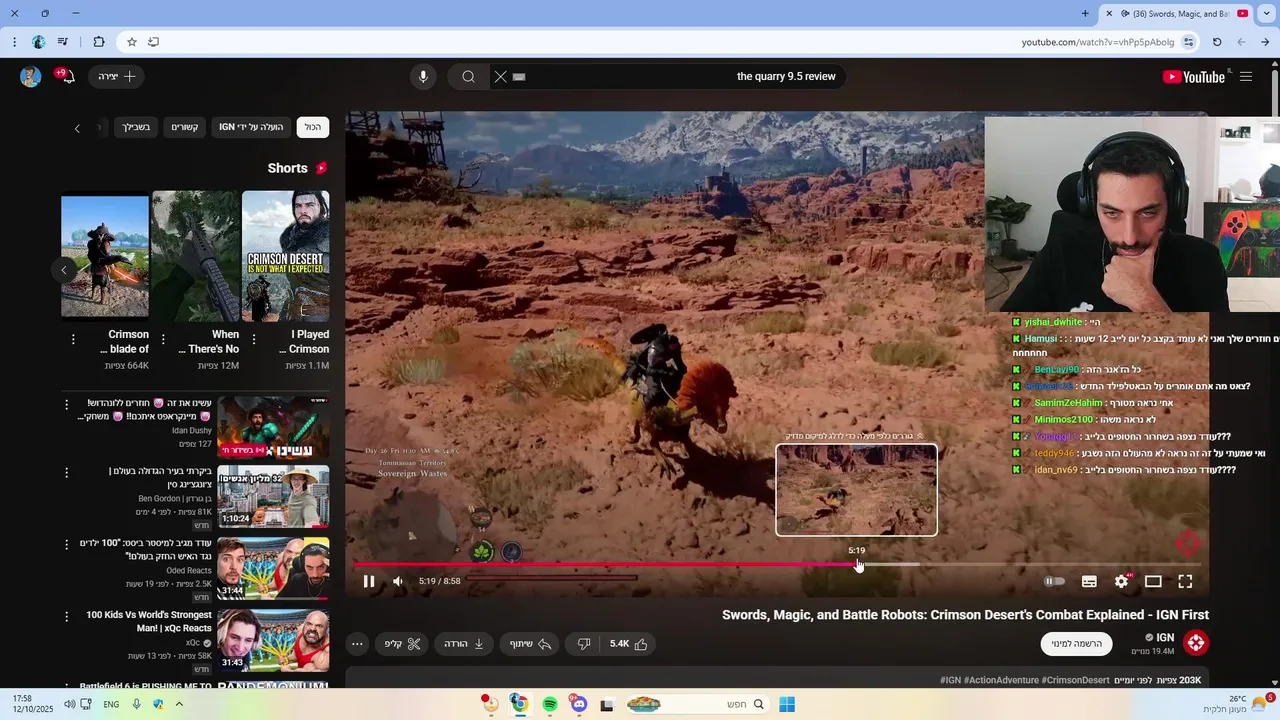The image size is (1280, 720).
Task: Open YouTube account avatar menu
Action: [x=31, y=77]
